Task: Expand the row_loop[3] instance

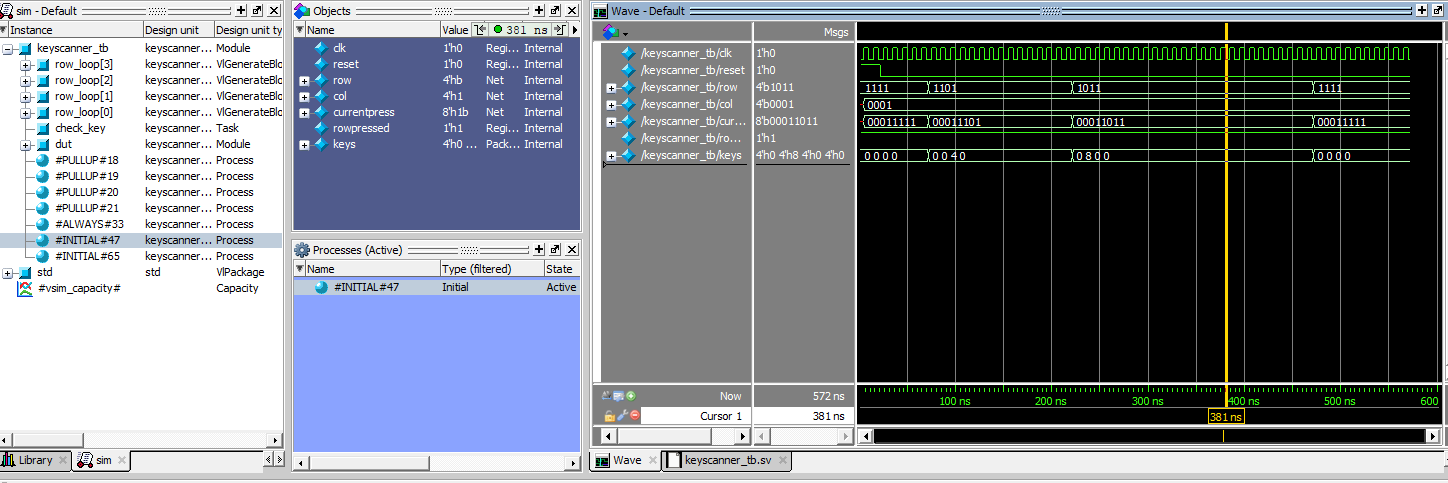Action: [26, 64]
